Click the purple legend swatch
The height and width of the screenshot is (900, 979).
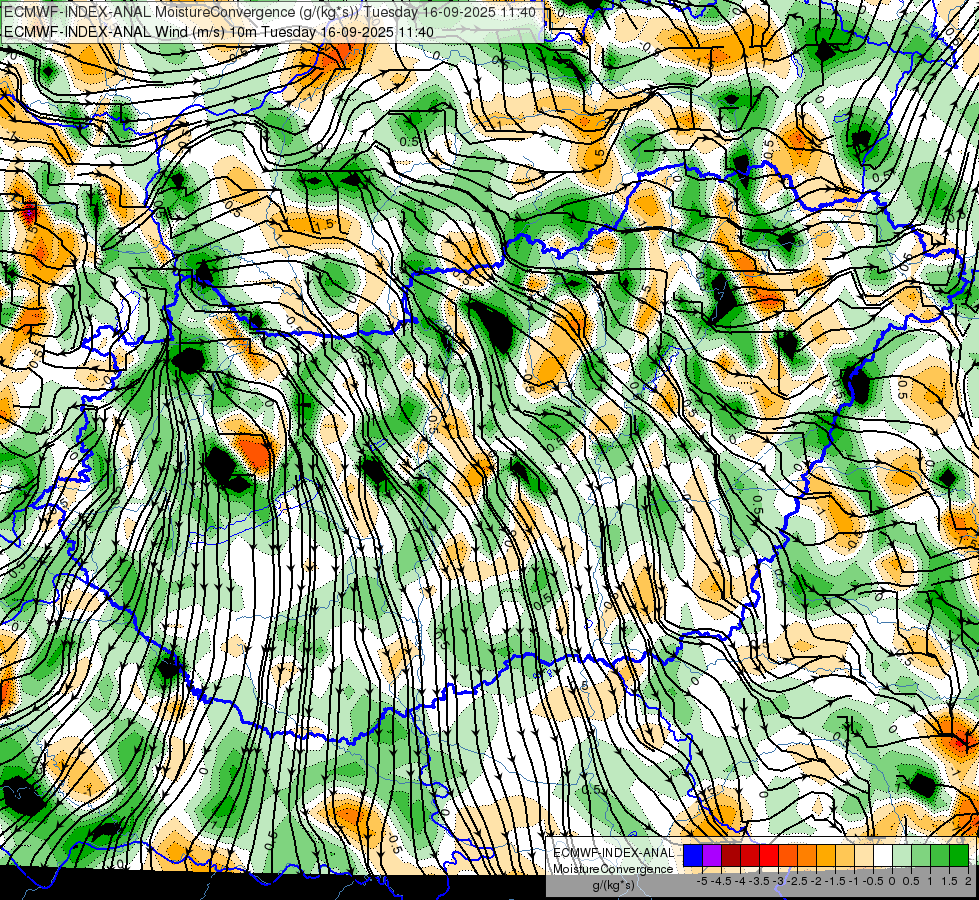coord(712,856)
